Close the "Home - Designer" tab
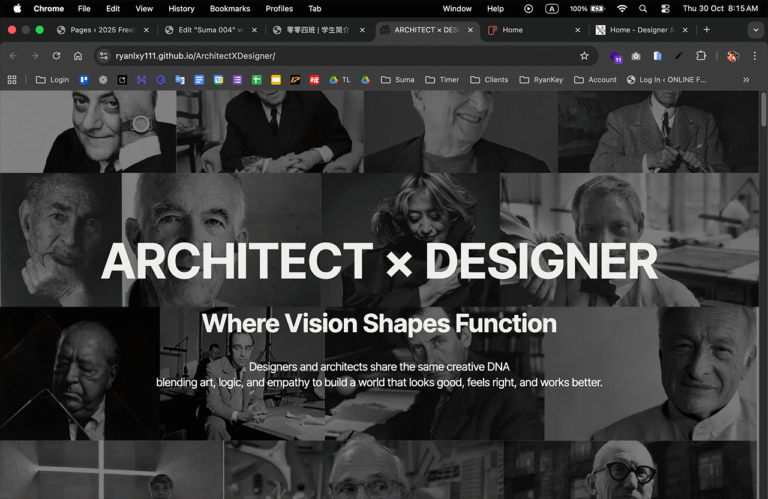 pyautogui.click(x=687, y=30)
